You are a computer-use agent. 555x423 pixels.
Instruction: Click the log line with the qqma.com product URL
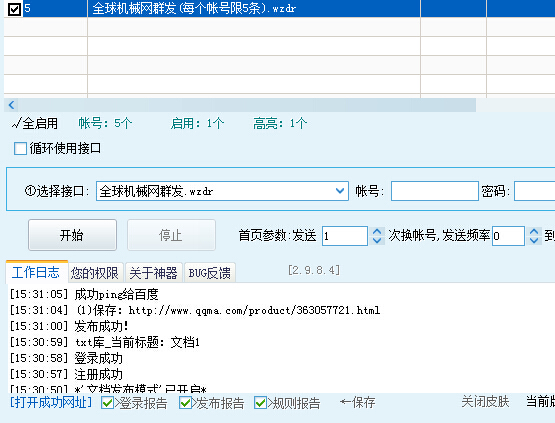click(195, 310)
